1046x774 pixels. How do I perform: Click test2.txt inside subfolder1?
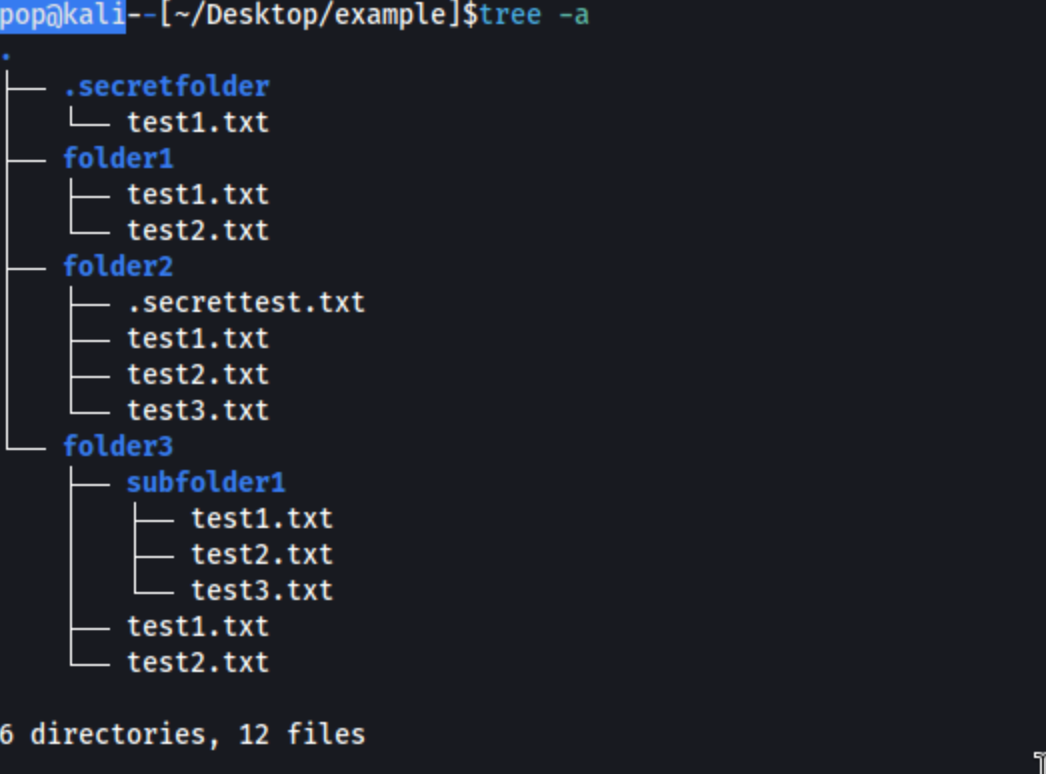pos(262,555)
